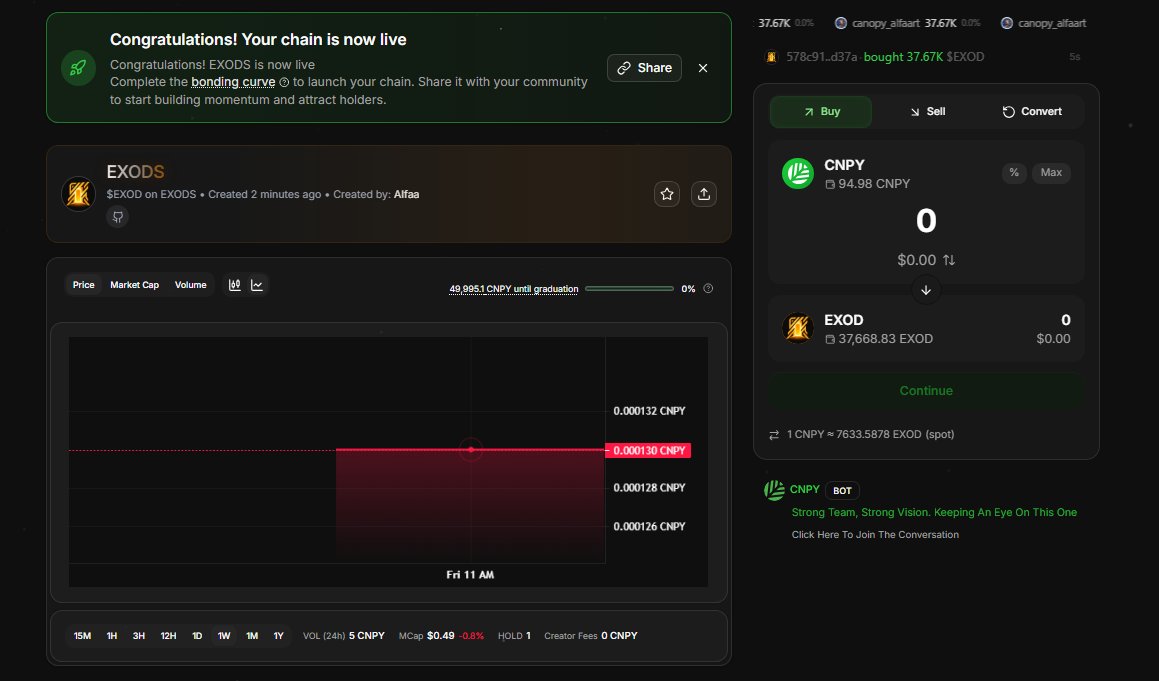The image size is (1159, 681).
Task: Toggle percentage input with the % button
Action: click(1014, 172)
